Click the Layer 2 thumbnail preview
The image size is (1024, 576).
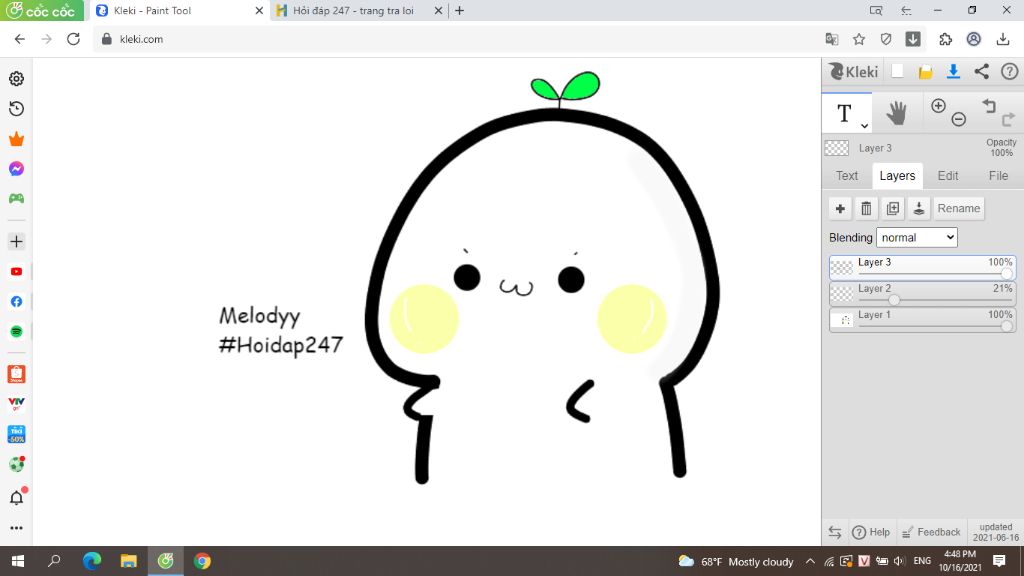point(842,293)
